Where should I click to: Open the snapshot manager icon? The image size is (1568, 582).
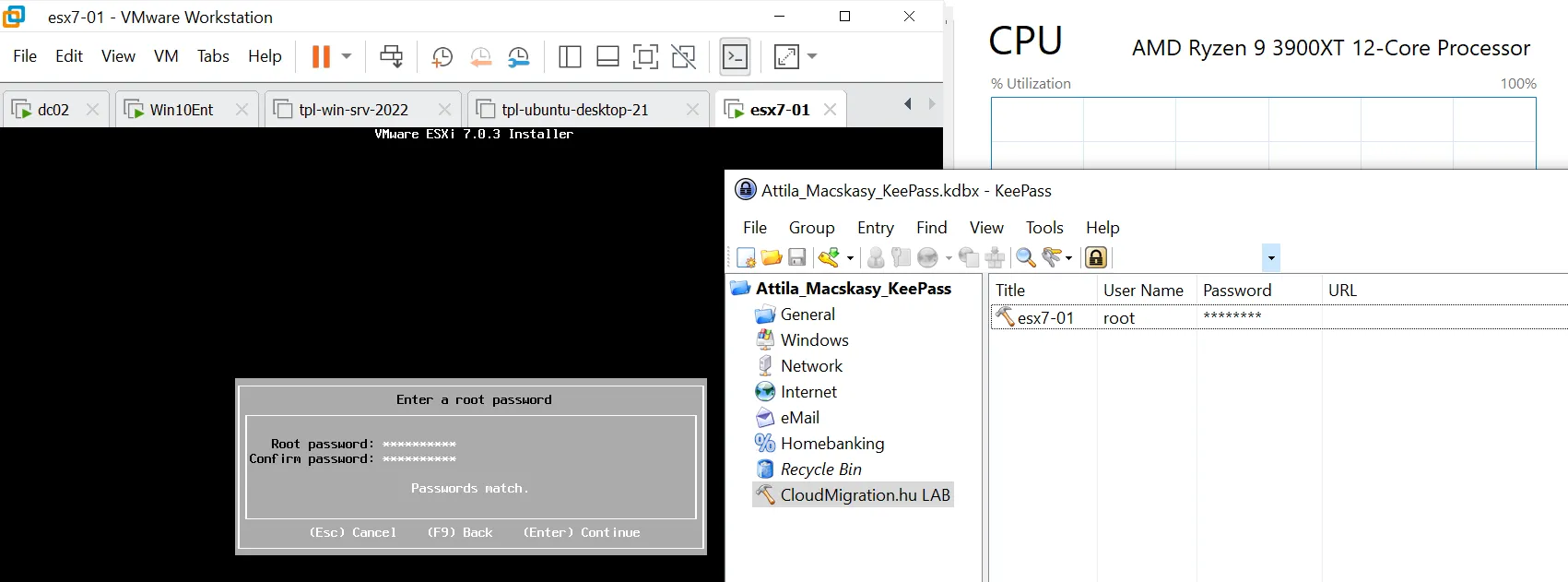[519, 57]
